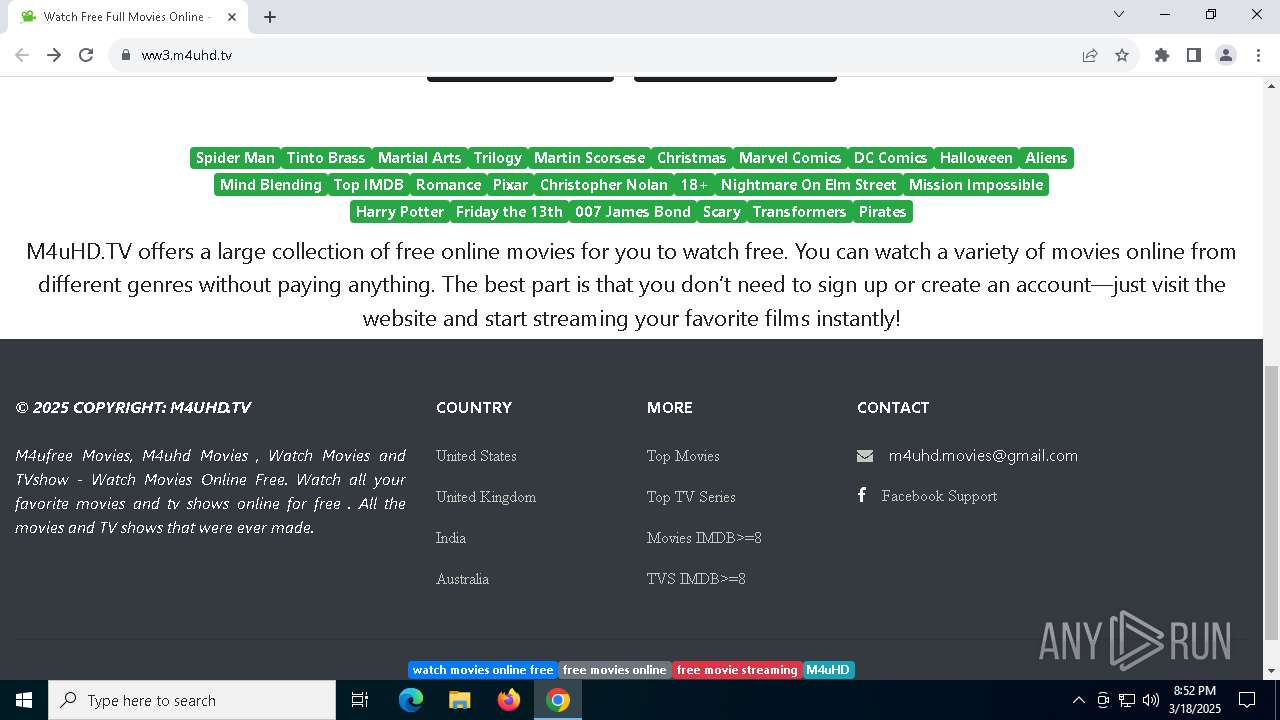Show hidden system tray icons
The image size is (1280, 720).
(x=1078, y=700)
